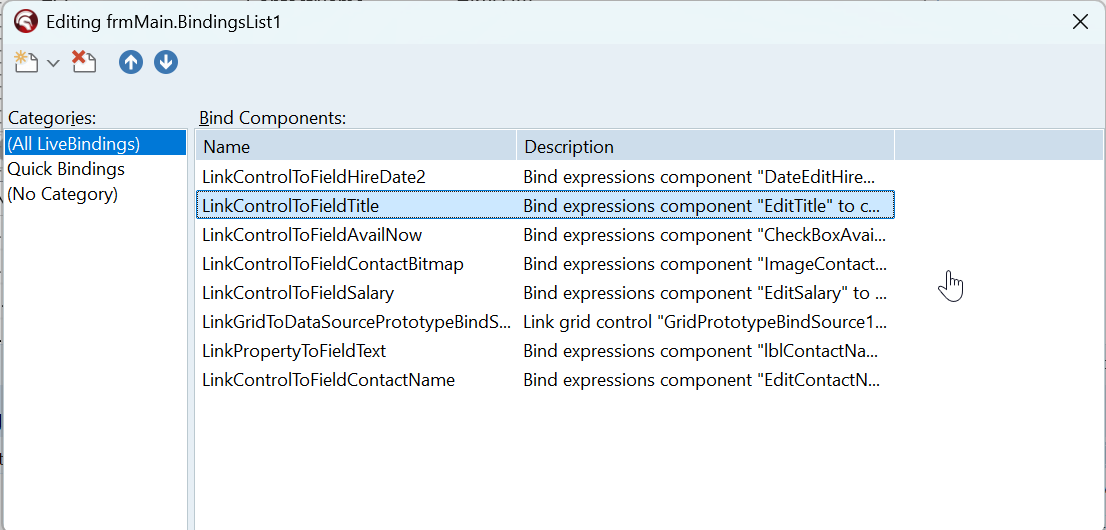Screen dimensions: 1106x530
Task: Click the New Binding icon
Action: [x=26, y=62]
